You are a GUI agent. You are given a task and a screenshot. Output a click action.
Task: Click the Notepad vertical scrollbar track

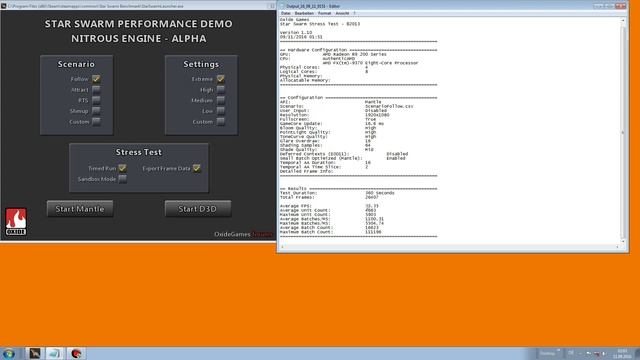click(623, 131)
